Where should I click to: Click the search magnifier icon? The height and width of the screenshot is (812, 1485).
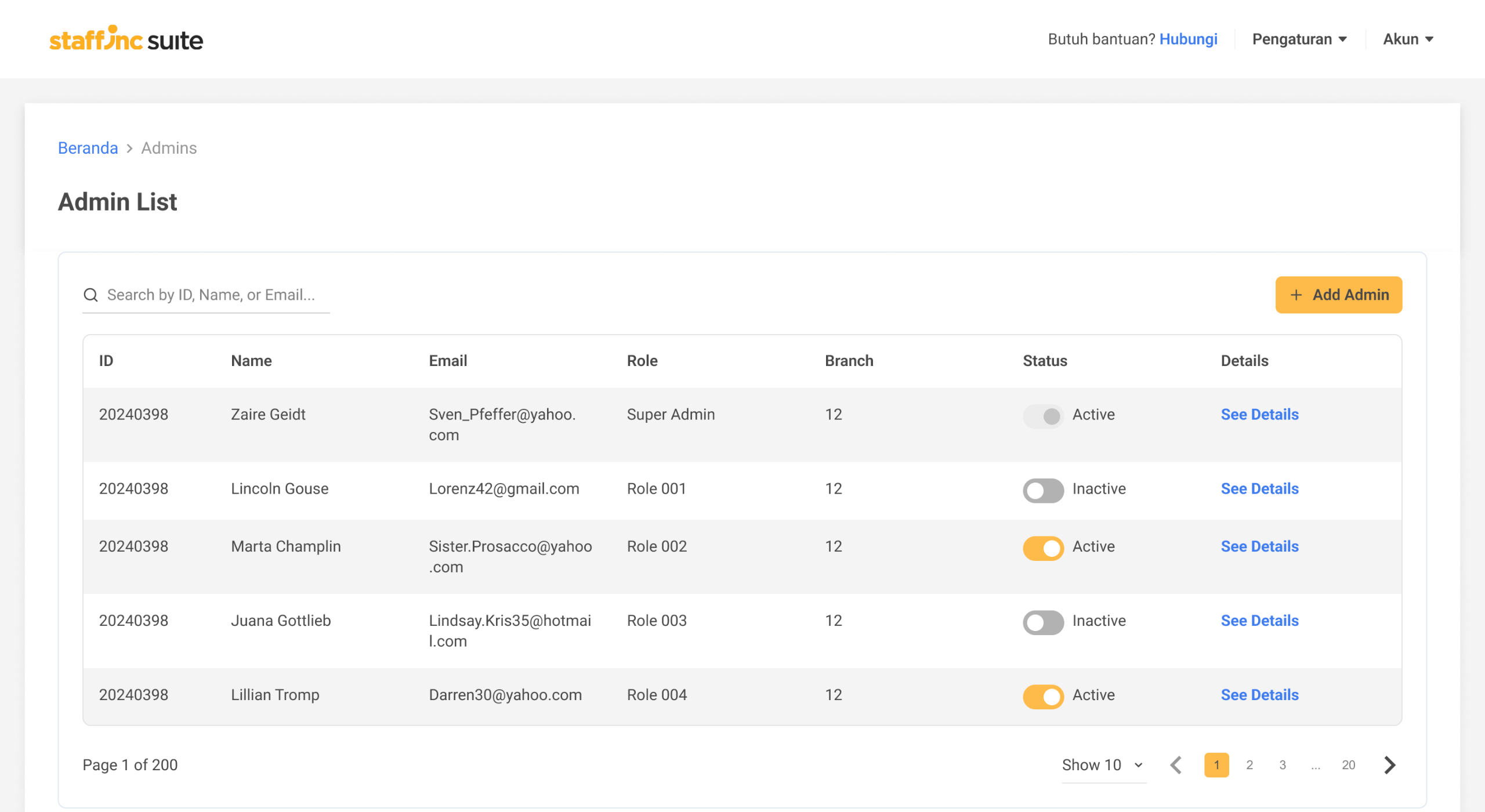[90, 295]
